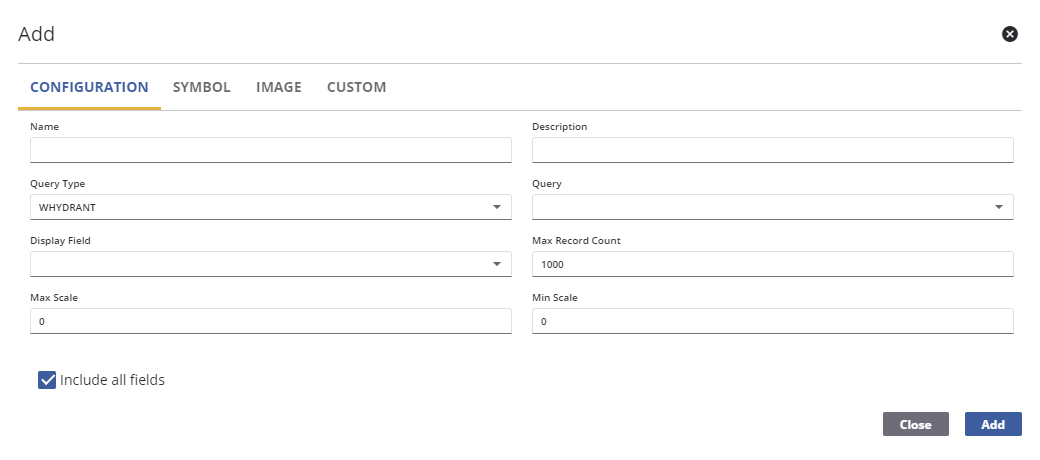Viewport: 1040px width, 460px height.
Task: Open the Query dropdown arrow
Action: (x=999, y=207)
